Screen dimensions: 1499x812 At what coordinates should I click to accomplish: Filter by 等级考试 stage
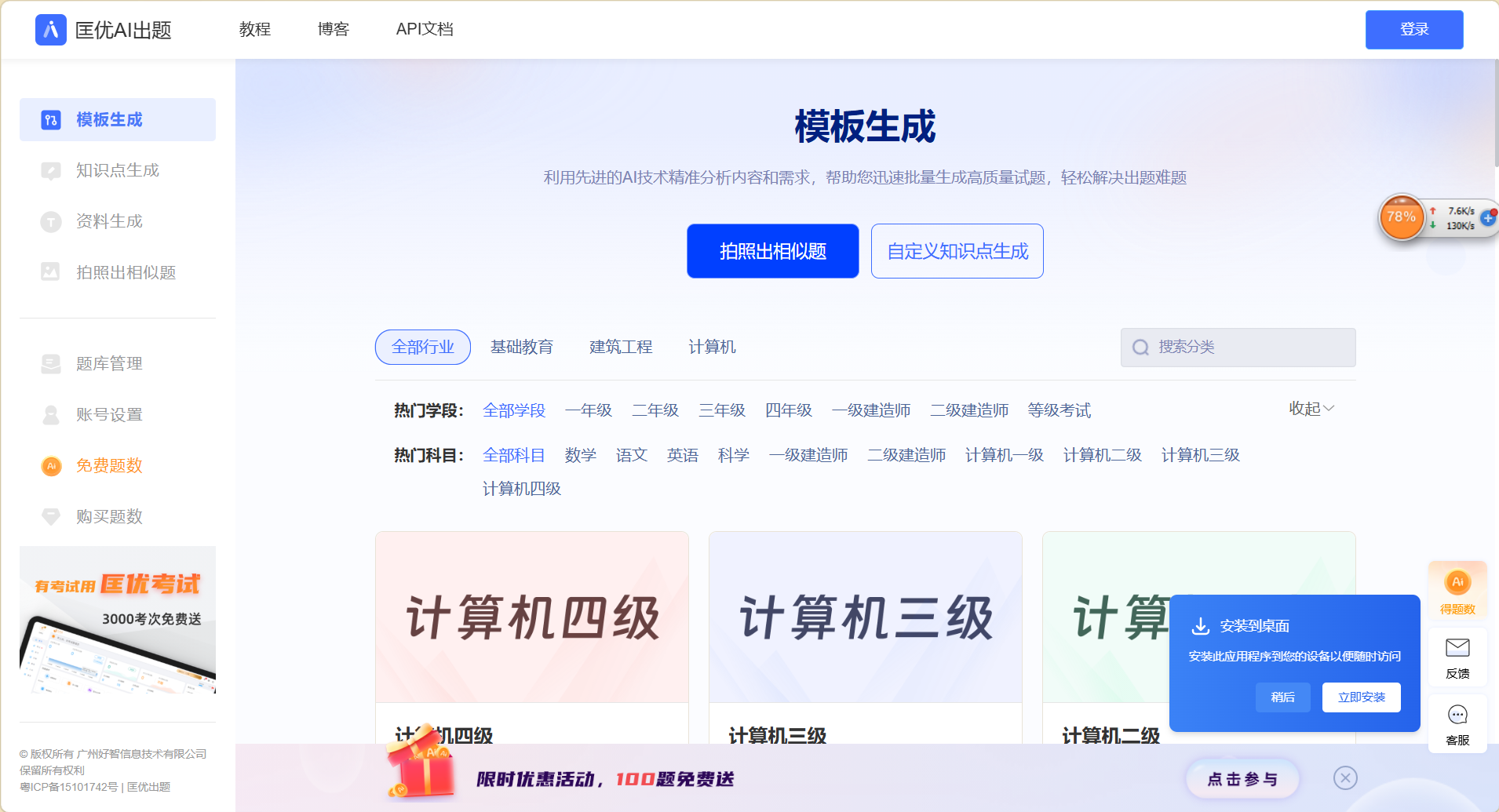(1060, 410)
